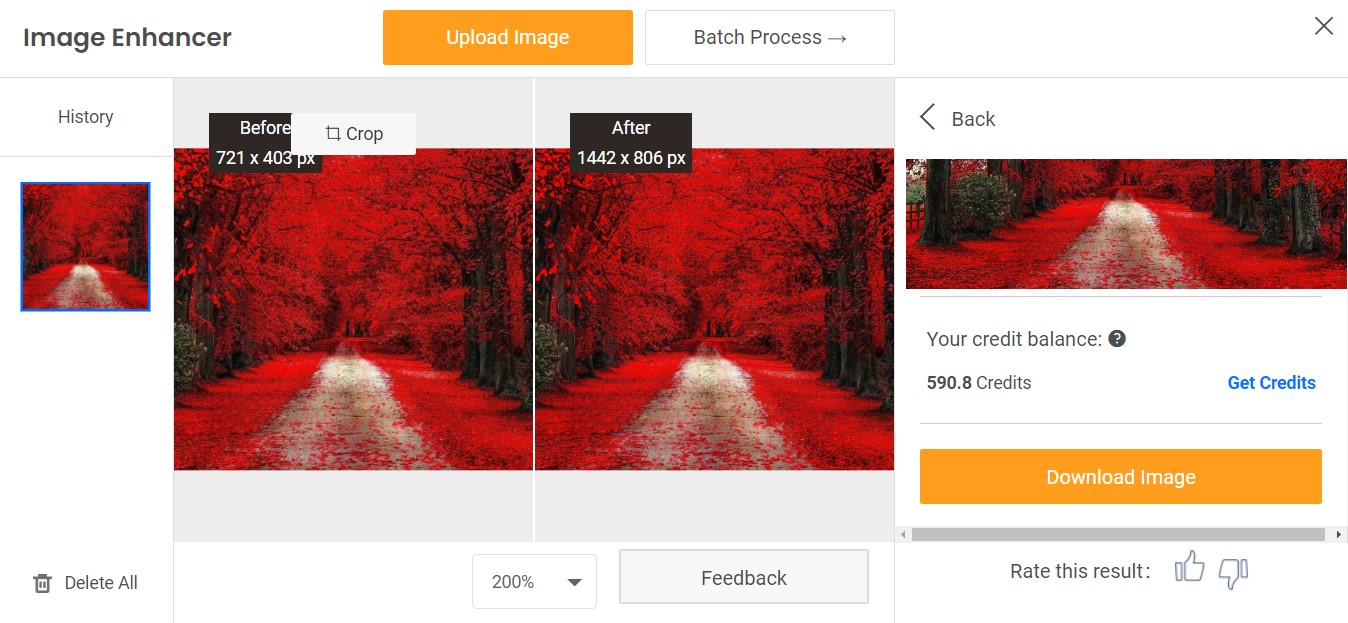Click the Batch Process arrow icon
Screen dimensions: 1348x623
[836, 36]
